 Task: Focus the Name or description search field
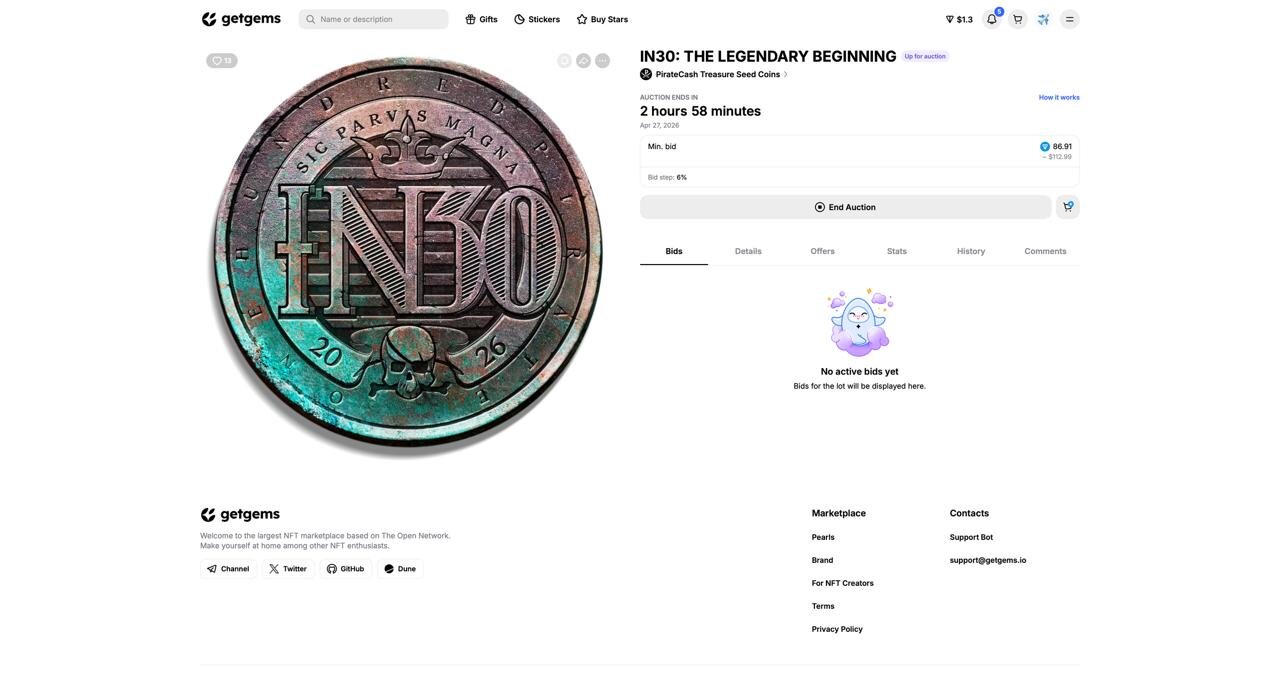(x=374, y=19)
